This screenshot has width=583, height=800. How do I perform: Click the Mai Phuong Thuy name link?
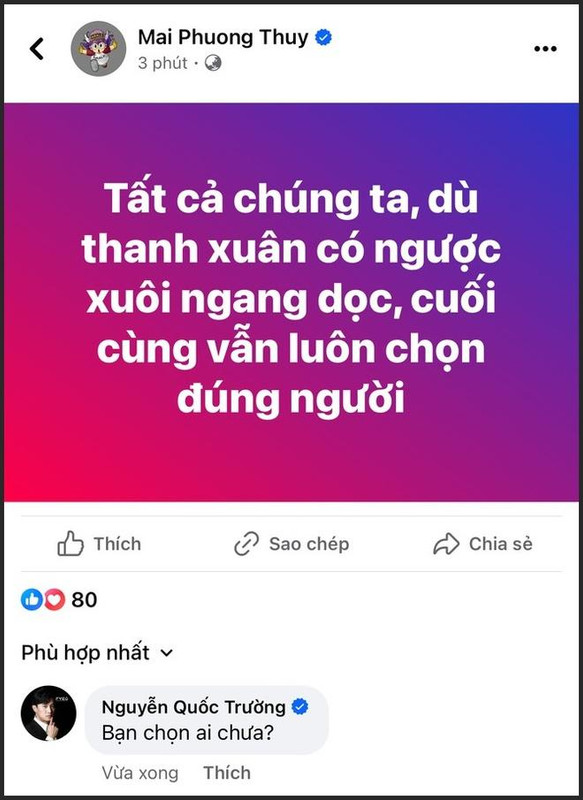(x=223, y=37)
